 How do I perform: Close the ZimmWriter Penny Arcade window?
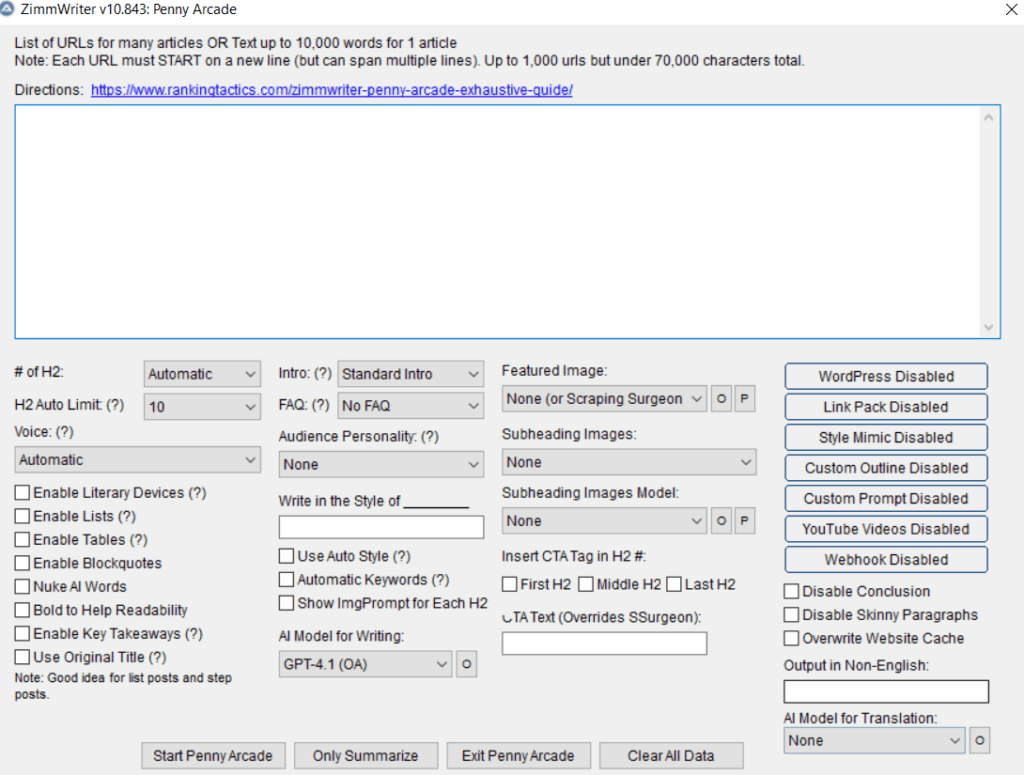[1010, 11]
